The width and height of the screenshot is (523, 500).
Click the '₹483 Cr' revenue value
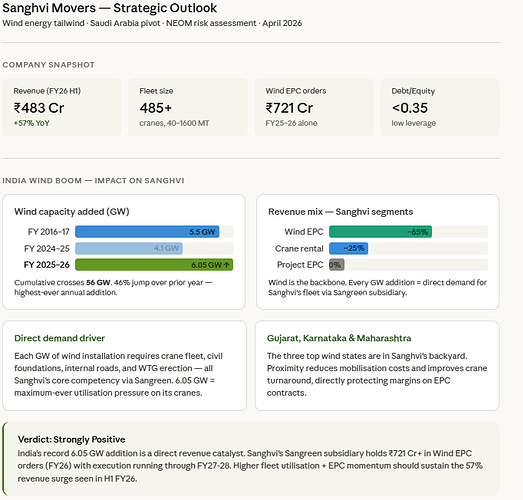39,108
